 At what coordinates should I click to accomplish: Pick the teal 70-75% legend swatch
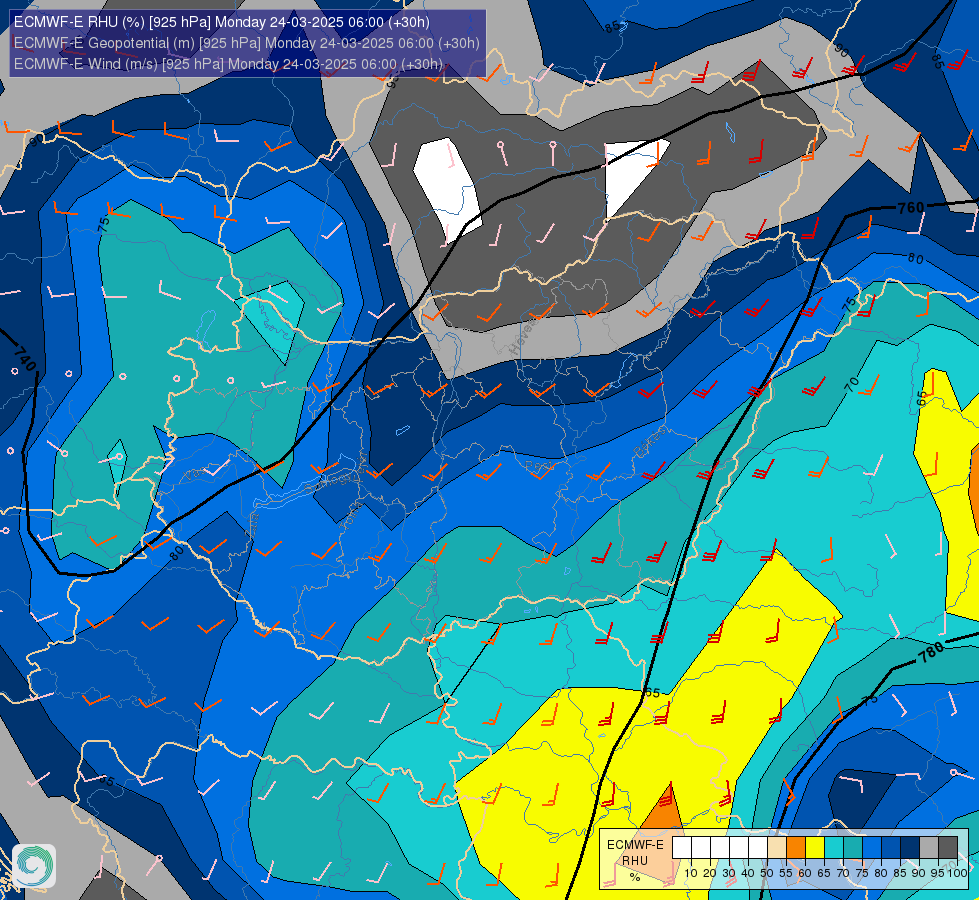pos(853,848)
